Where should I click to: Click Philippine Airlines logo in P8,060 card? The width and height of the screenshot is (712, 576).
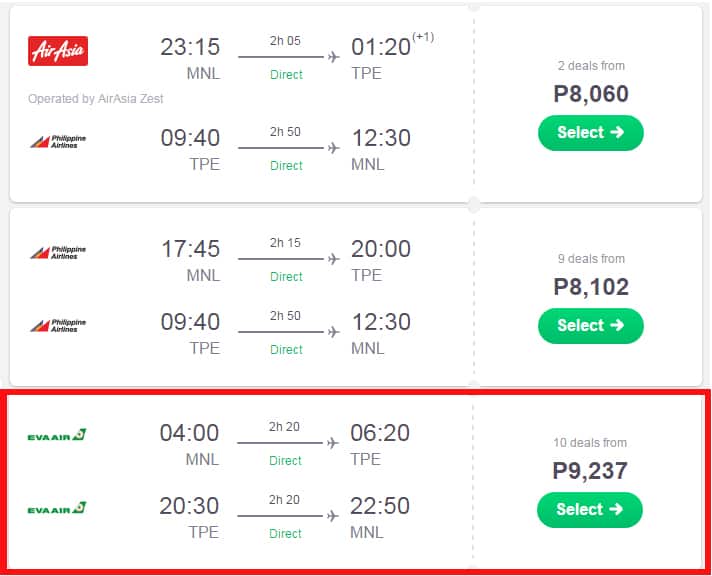(x=58, y=142)
